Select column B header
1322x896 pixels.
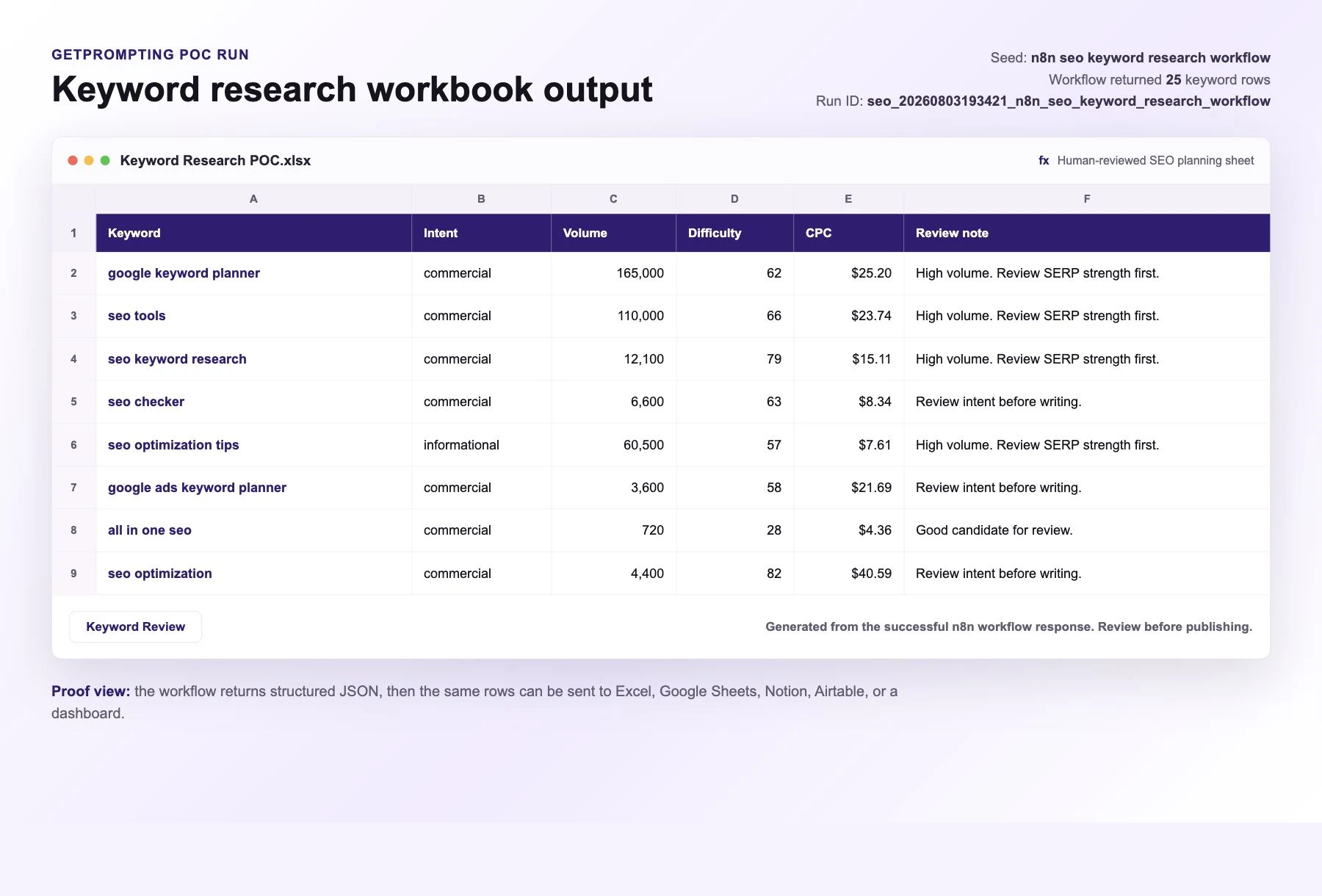[481, 198]
